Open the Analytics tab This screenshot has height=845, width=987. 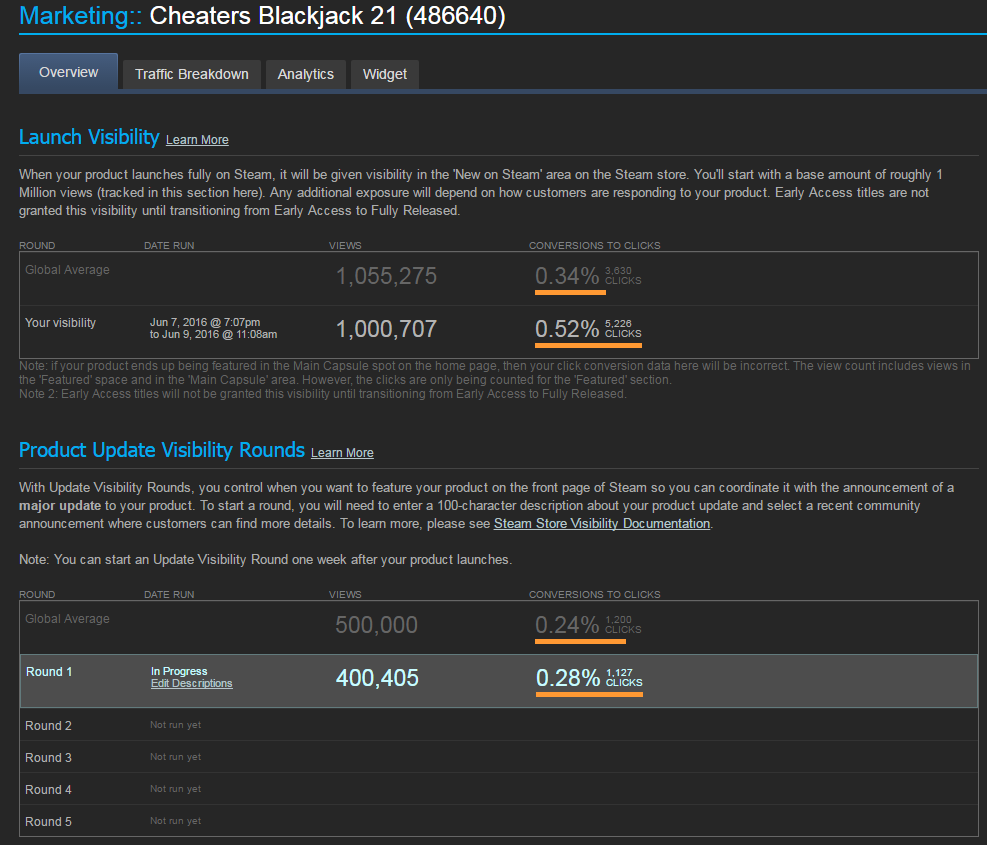click(x=305, y=74)
